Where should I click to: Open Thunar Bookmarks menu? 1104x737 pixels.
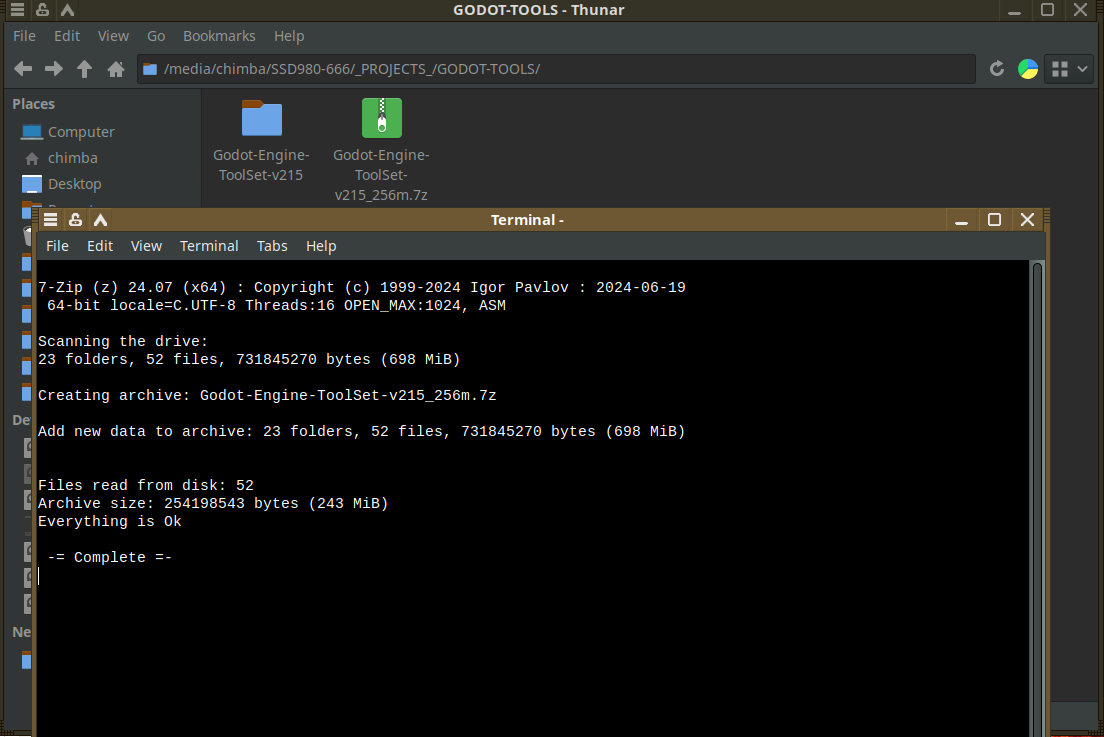(x=219, y=36)
